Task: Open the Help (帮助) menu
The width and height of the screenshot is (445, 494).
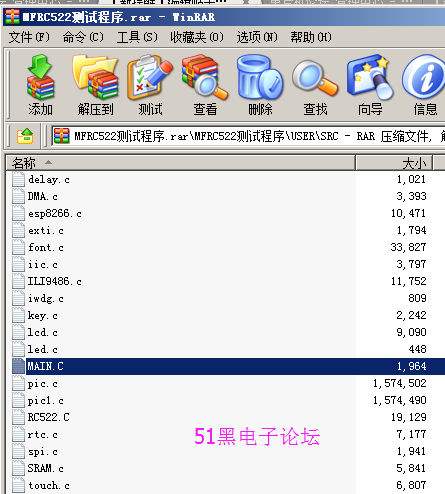Action: (x=311, y=37)
